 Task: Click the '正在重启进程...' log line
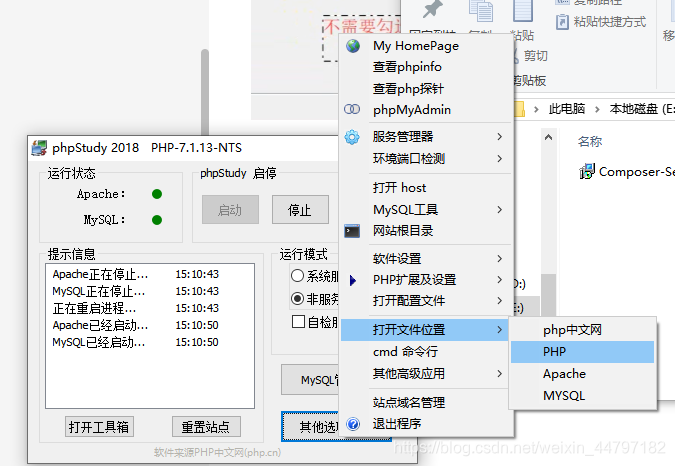point(136,309)
